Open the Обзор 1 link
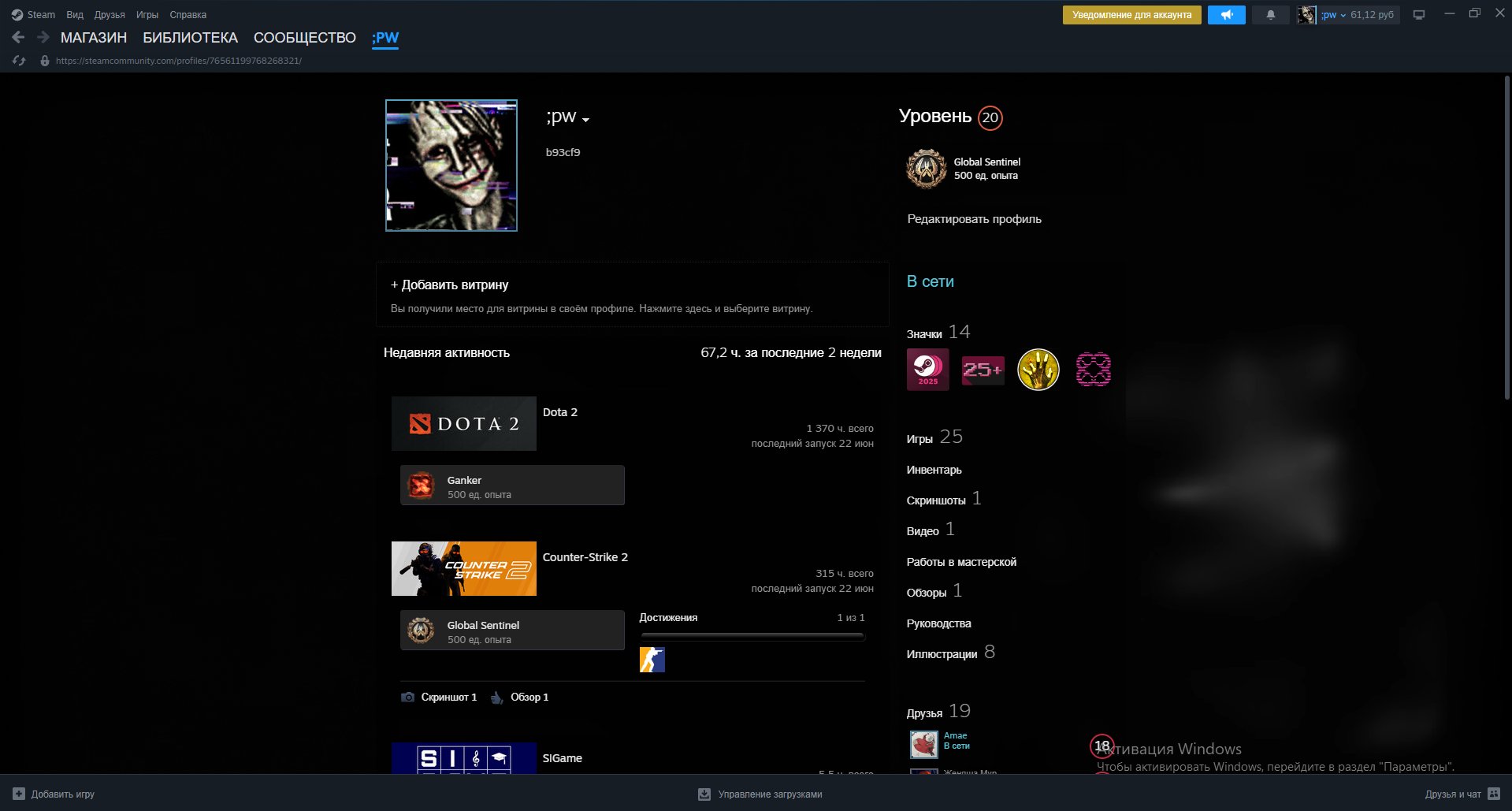The height and width of the screenshot is (811, 1512). coord(529,698)
